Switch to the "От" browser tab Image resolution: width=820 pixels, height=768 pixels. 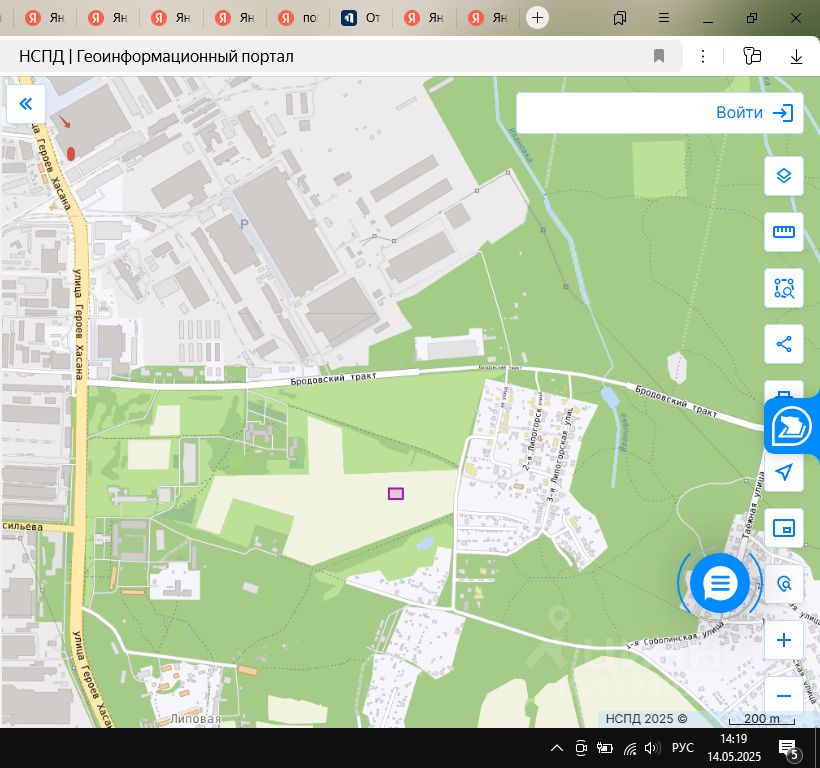(x=362, y=18)
